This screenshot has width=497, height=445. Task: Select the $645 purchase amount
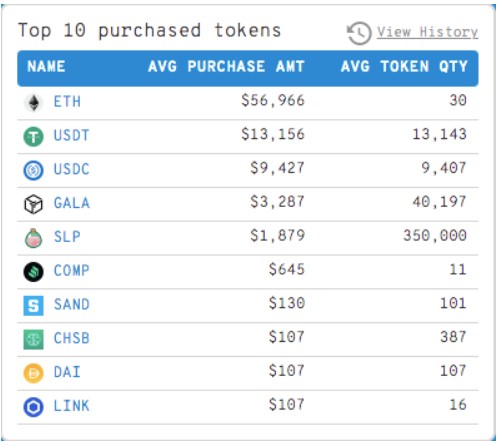point(287,269)
